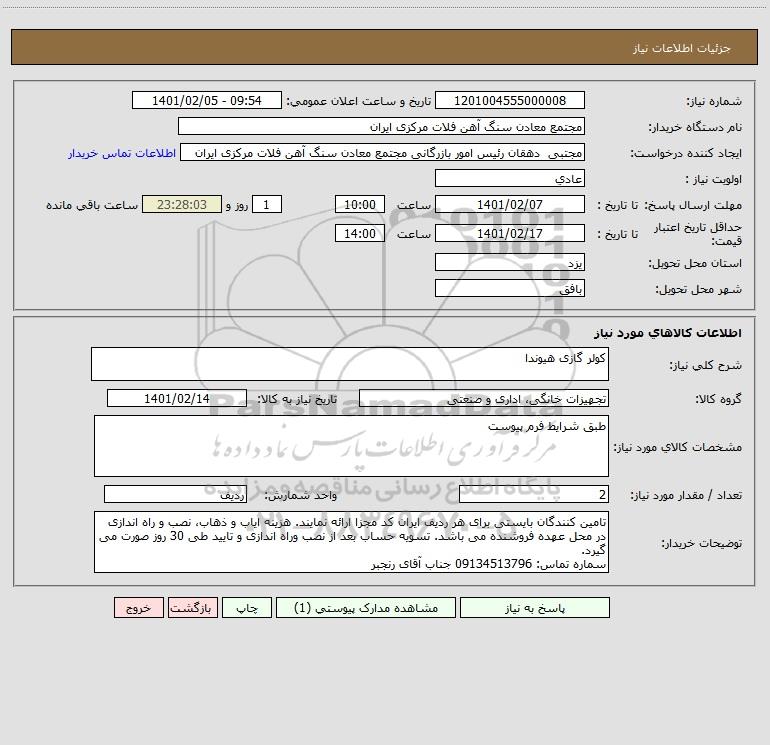Click the پاسخ به نیاز button
The height and width of the screenshot is (745, 770).
click(534, 607)
